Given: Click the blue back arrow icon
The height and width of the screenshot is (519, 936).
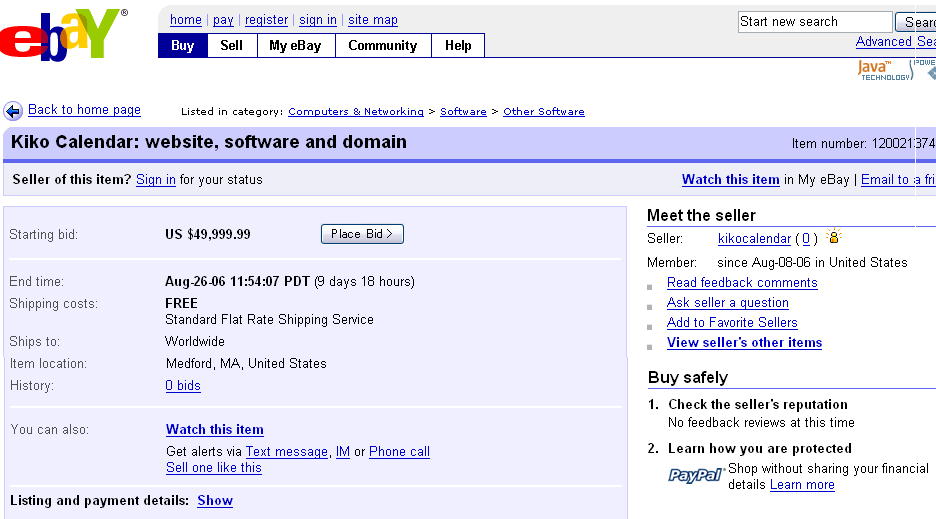Looking at the screenshot, I should tap(13, 111).
